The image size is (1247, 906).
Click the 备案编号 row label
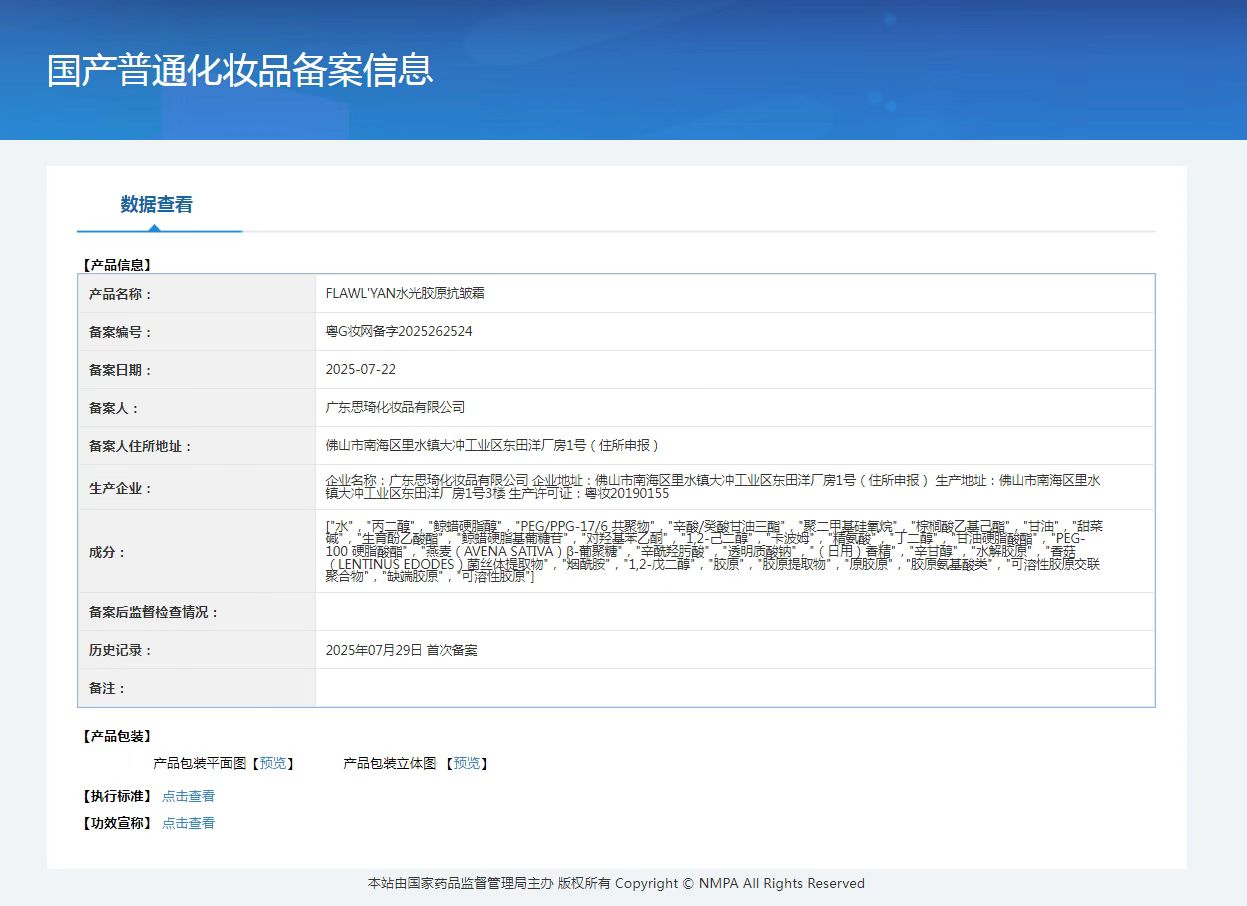coord(121,332)
